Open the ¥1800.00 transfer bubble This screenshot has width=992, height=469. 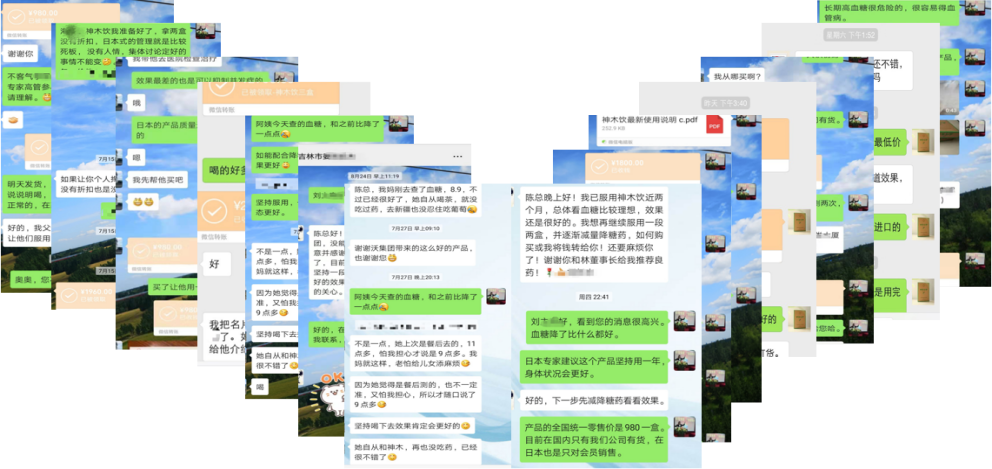coord(642,168)
